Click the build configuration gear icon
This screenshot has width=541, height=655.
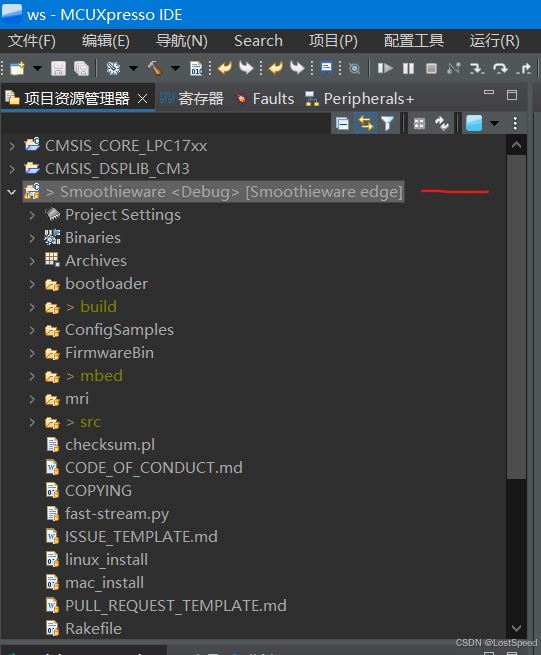pos(113,68)
